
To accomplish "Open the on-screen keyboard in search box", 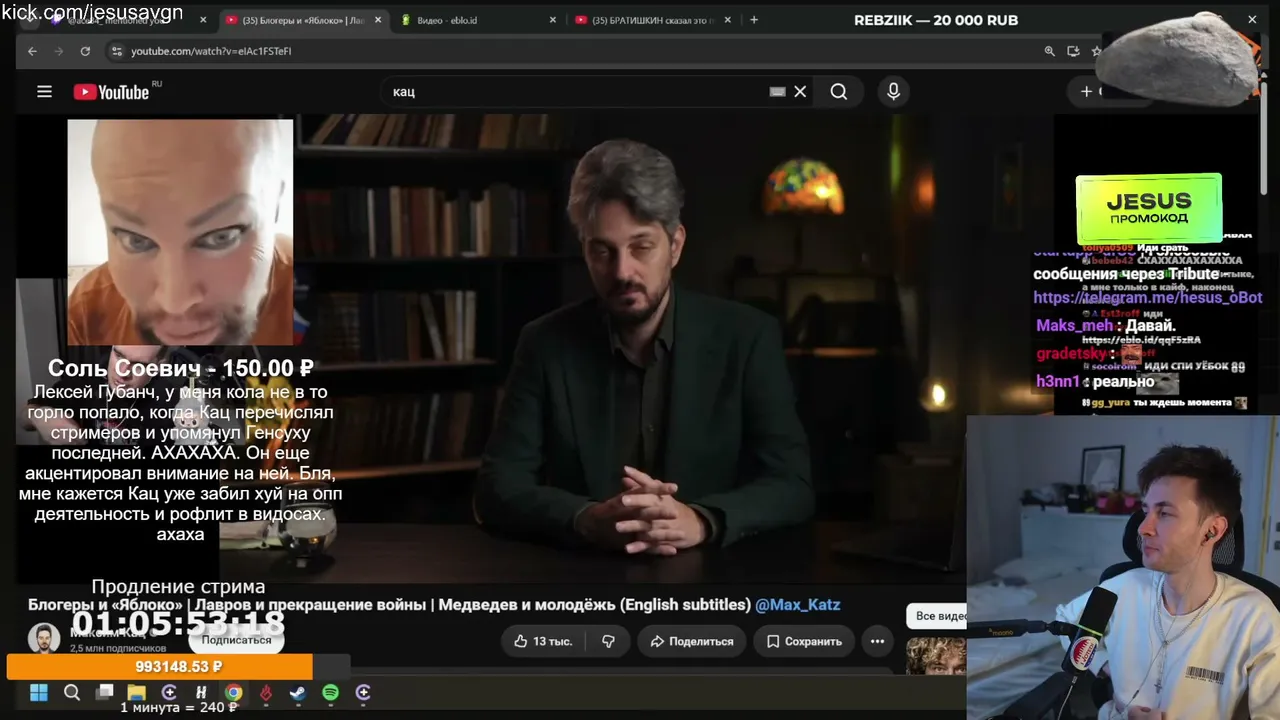I will (777, 92).
